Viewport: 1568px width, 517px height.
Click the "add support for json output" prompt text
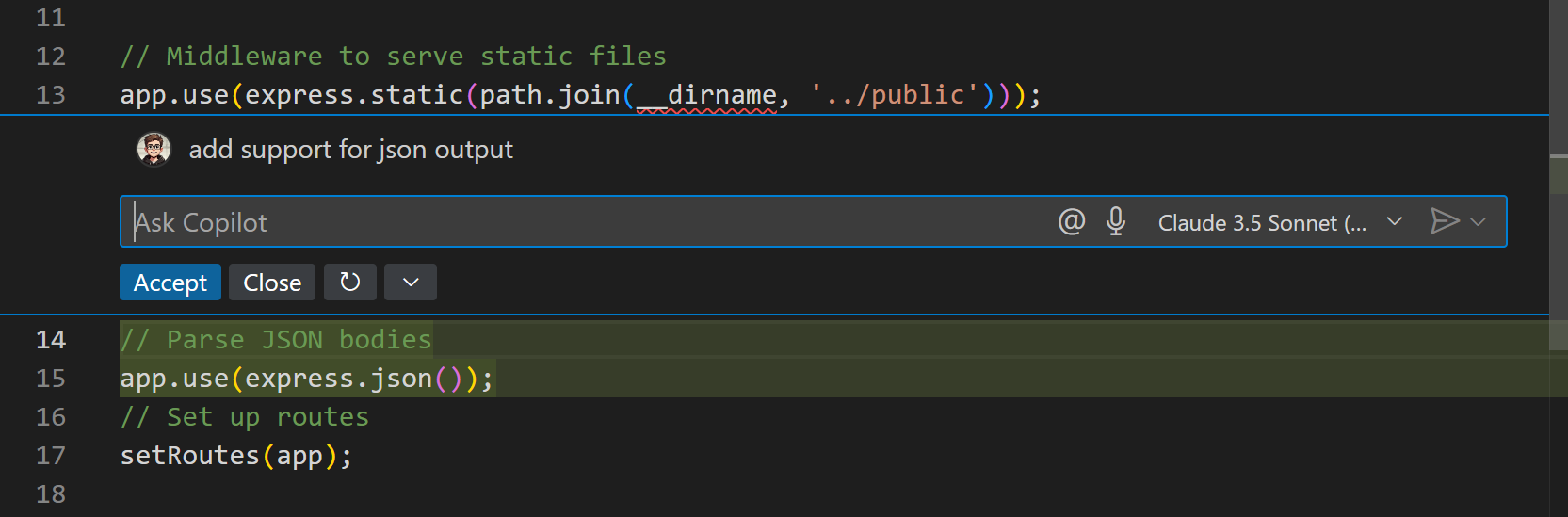click(x=350, y=150)
